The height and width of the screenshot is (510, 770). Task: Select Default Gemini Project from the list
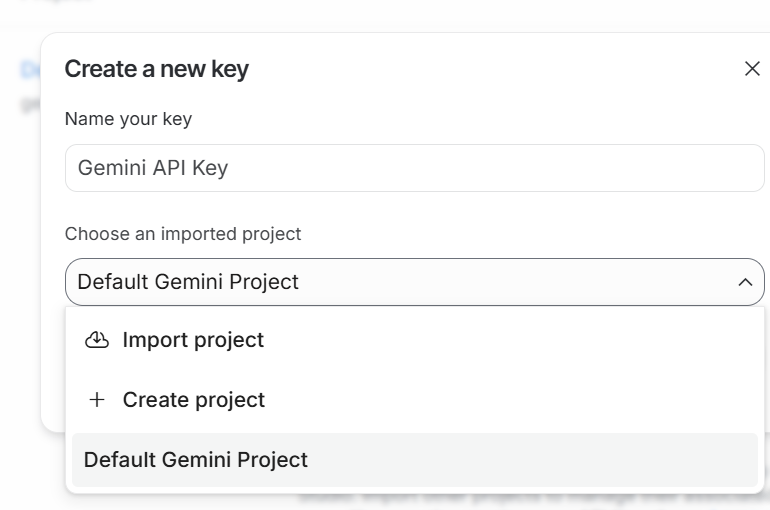tap(196, 460)
